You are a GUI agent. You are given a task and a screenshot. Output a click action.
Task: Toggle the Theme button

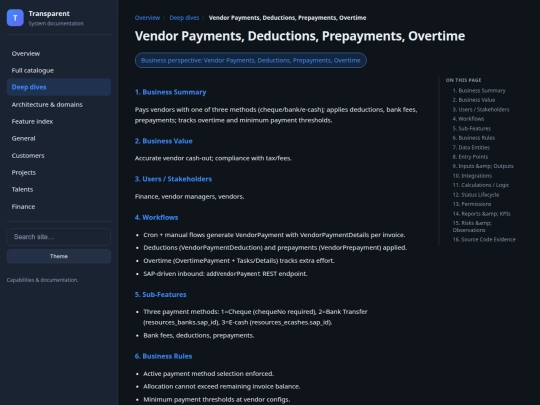59,256
